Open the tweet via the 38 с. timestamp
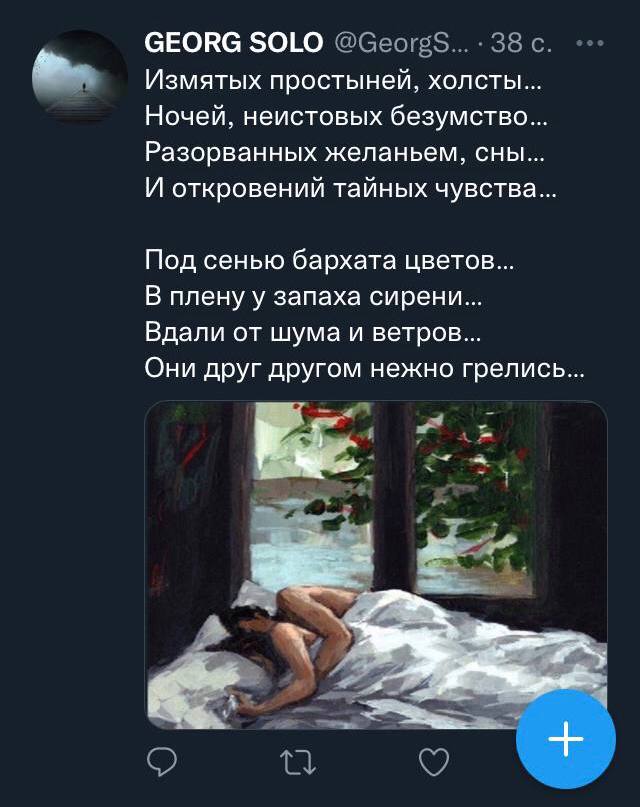The width and height of the screenshot is (640, 807). [521, 43]
